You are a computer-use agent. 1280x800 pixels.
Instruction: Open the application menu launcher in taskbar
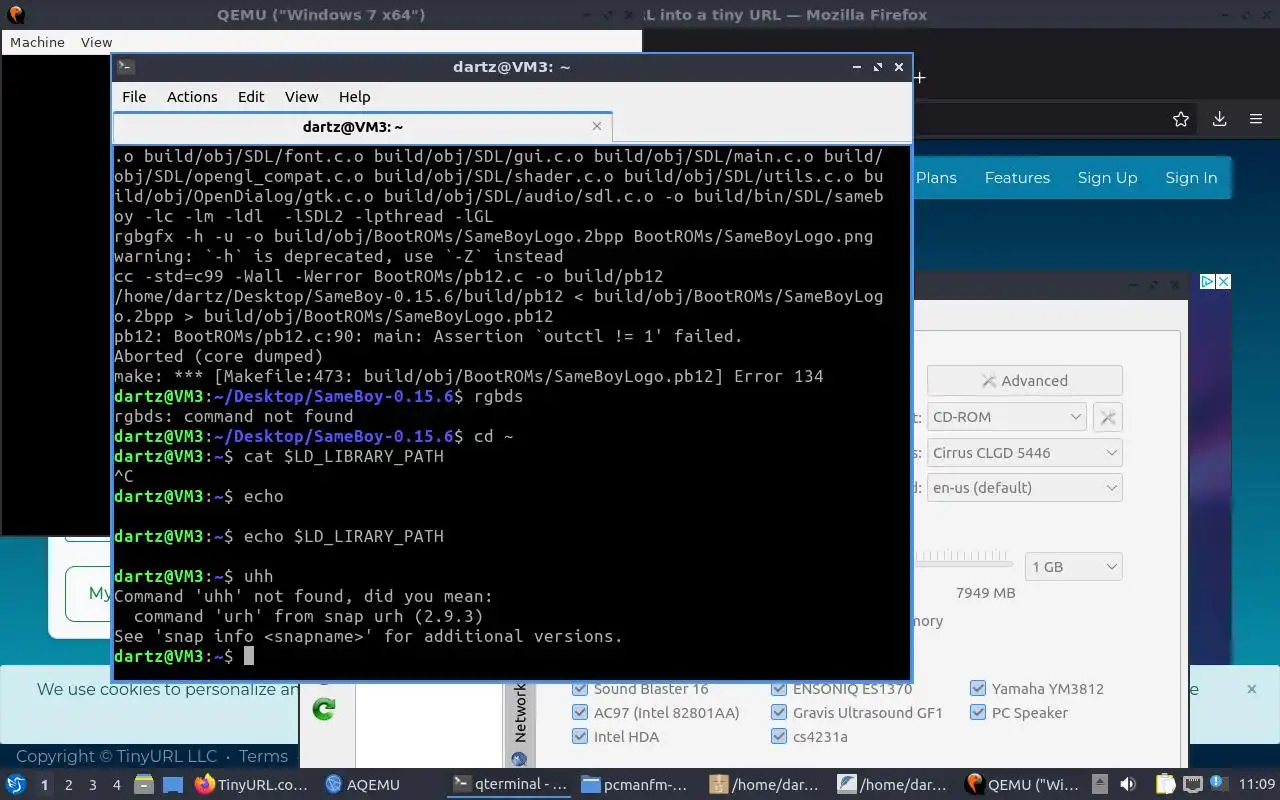click(16, 785)
